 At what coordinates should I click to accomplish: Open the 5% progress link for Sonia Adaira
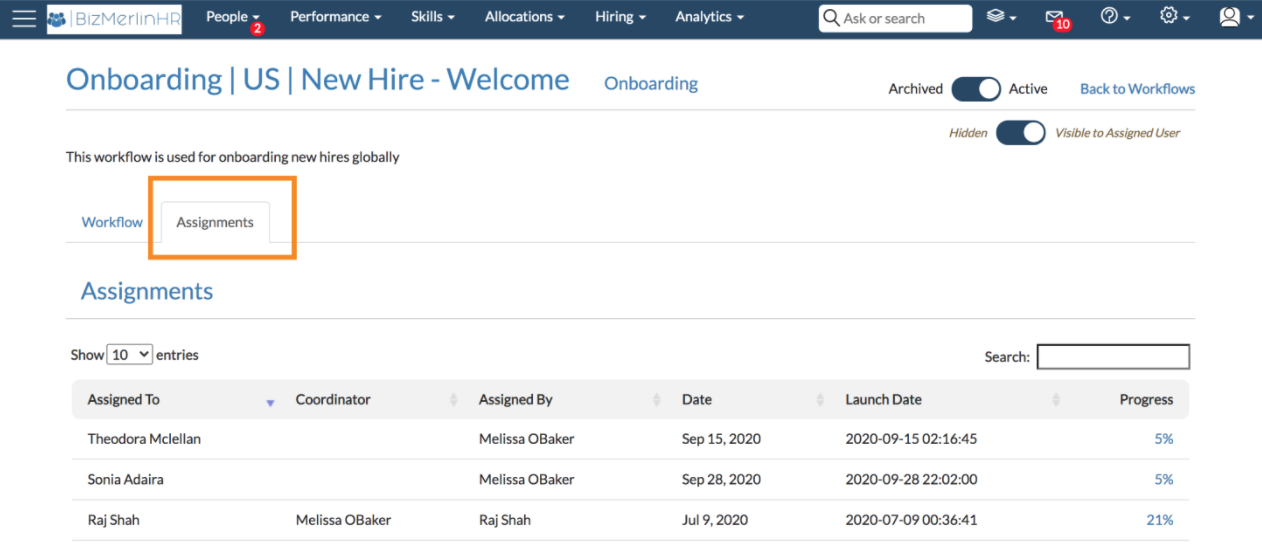[1163, 479]
